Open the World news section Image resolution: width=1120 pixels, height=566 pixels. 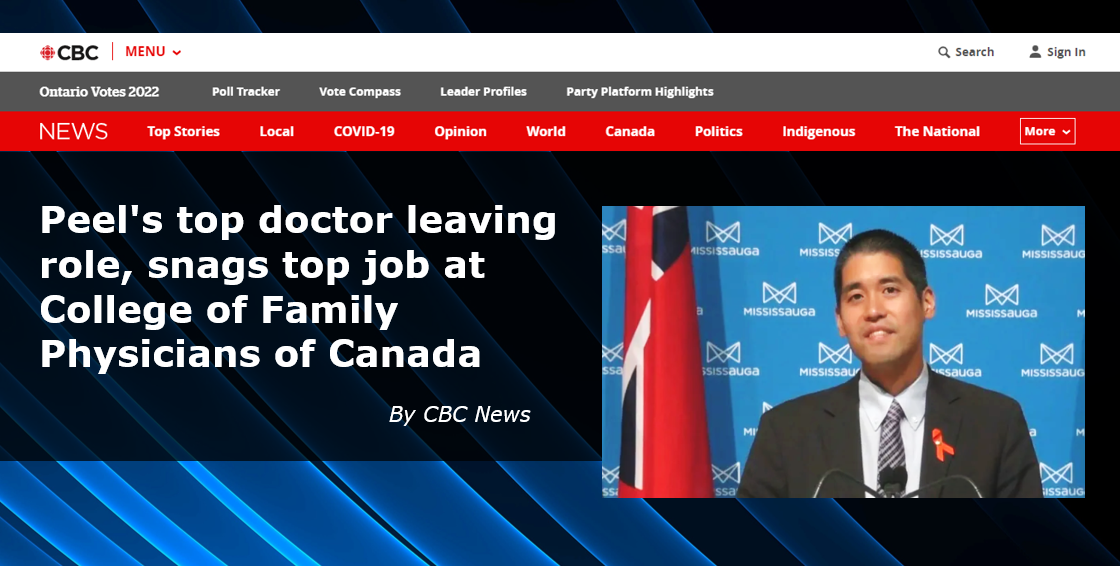point(546,131)
